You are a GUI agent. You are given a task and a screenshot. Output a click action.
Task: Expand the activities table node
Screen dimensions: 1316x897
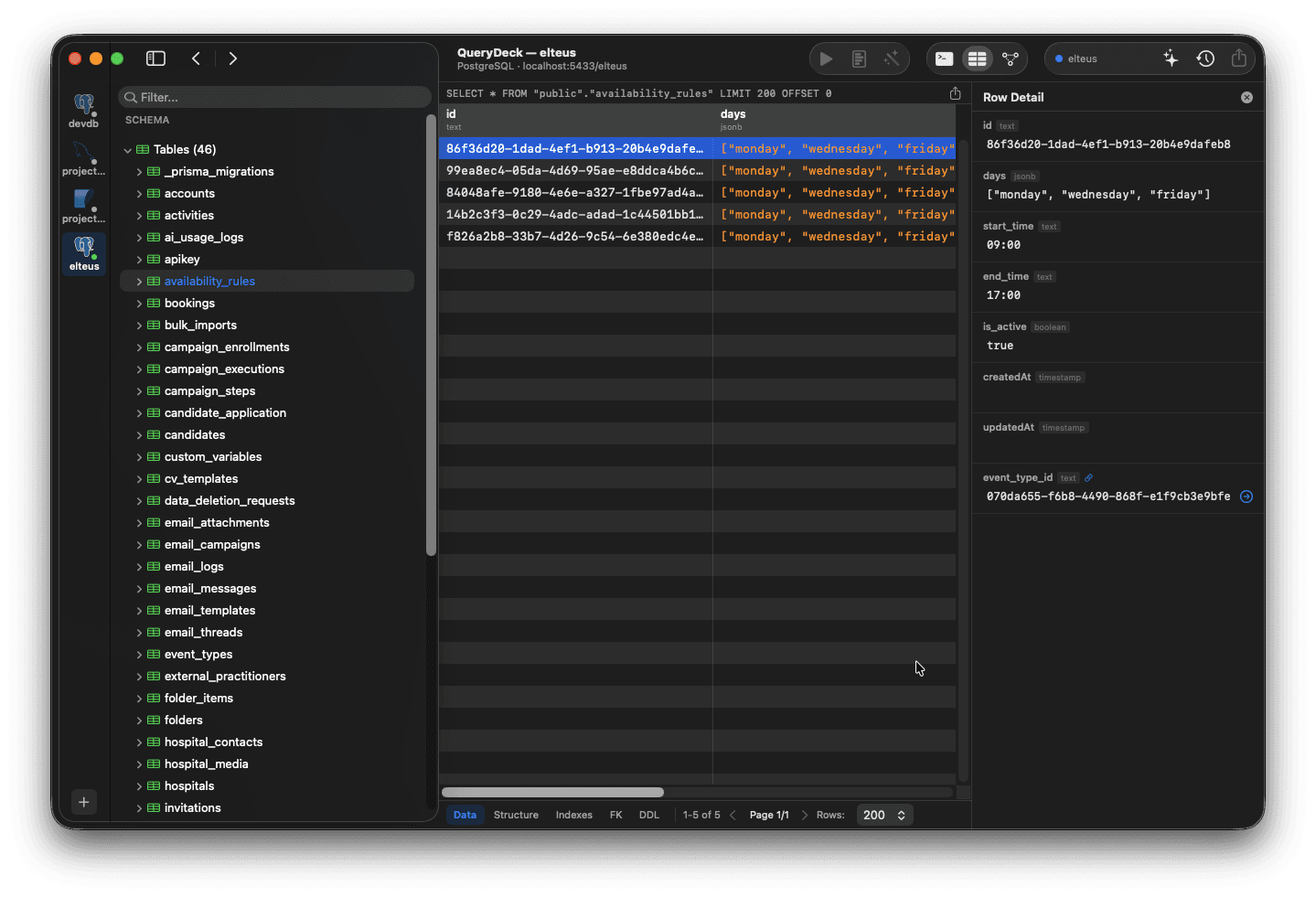click(x=139, y=216)
